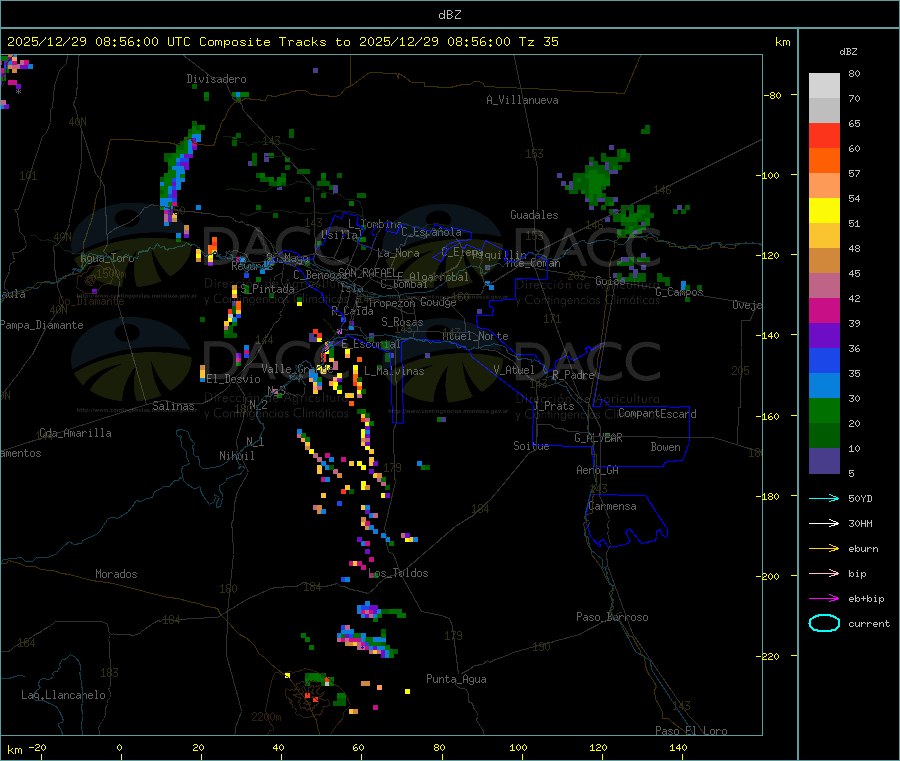Viewport: 900px width, 761px height.
Task: Click the '-160' y-axis tick label
Action: [770, 416]
